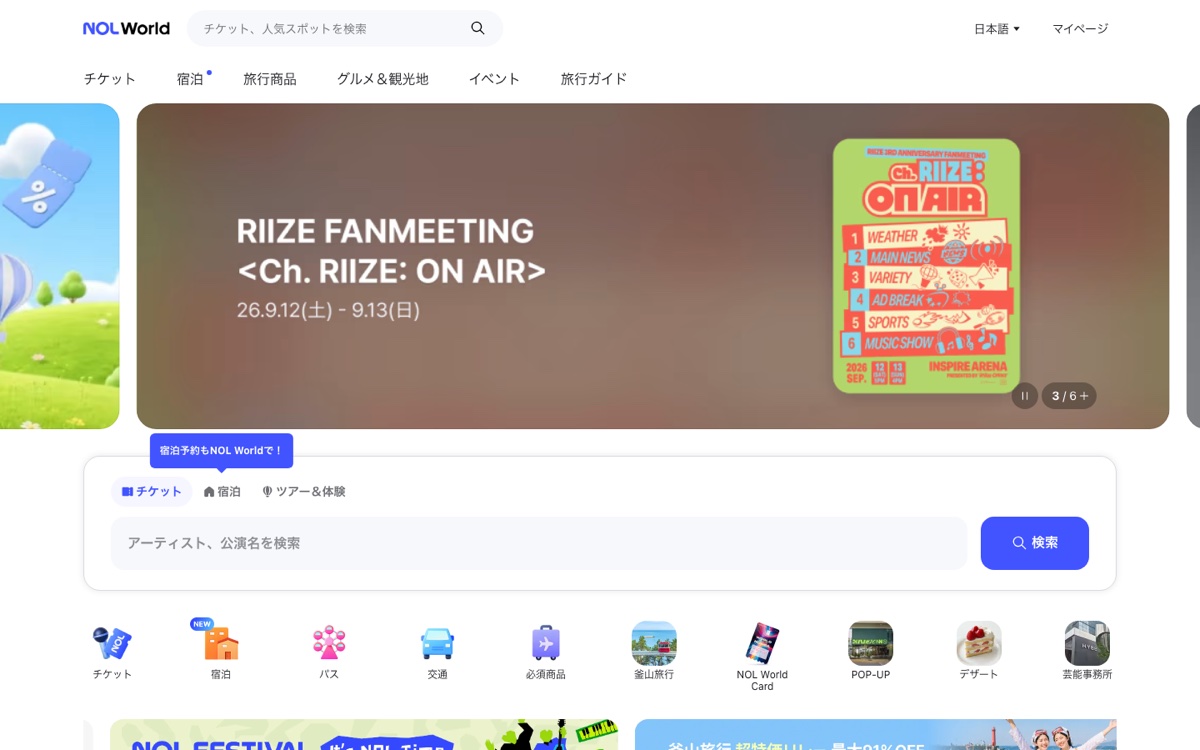Open the 日本語 language dropdown
1200x750 pixels.
click(x=997, y=29)
